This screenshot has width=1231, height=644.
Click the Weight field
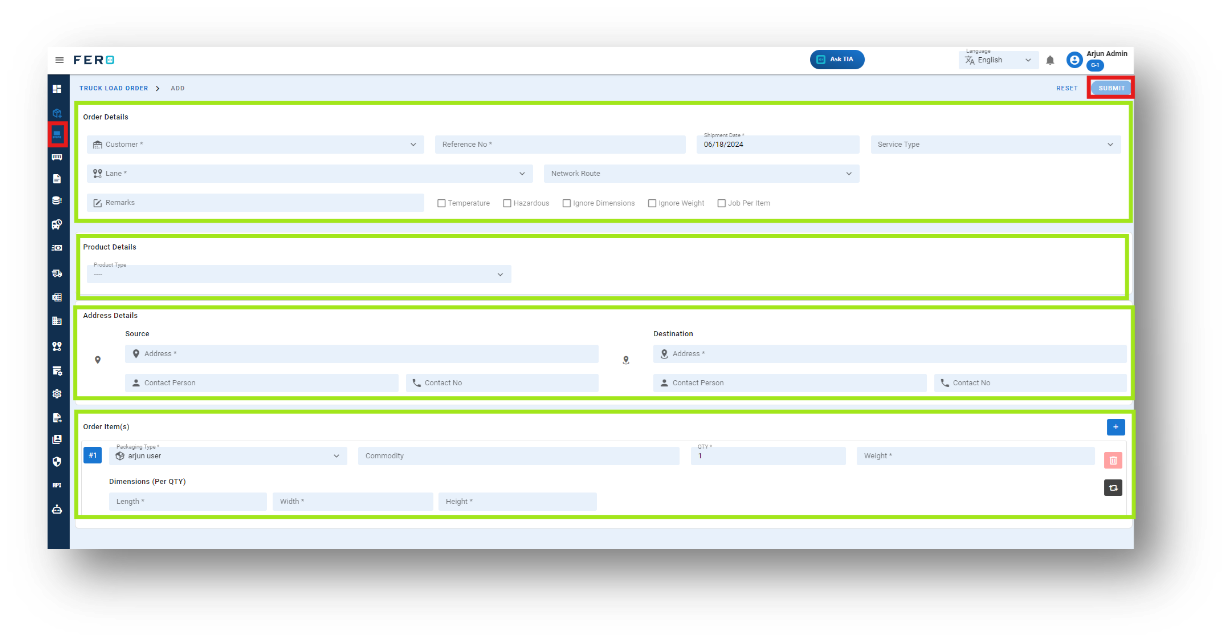point(976,456)
